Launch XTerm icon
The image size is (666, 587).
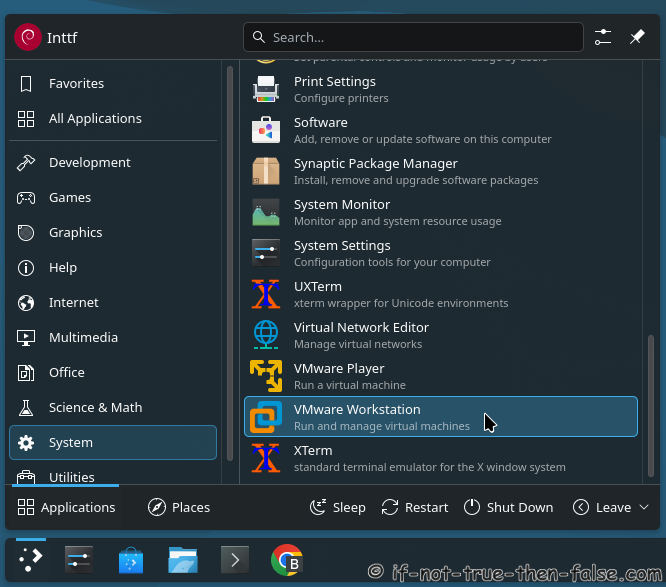coord(266,458)
